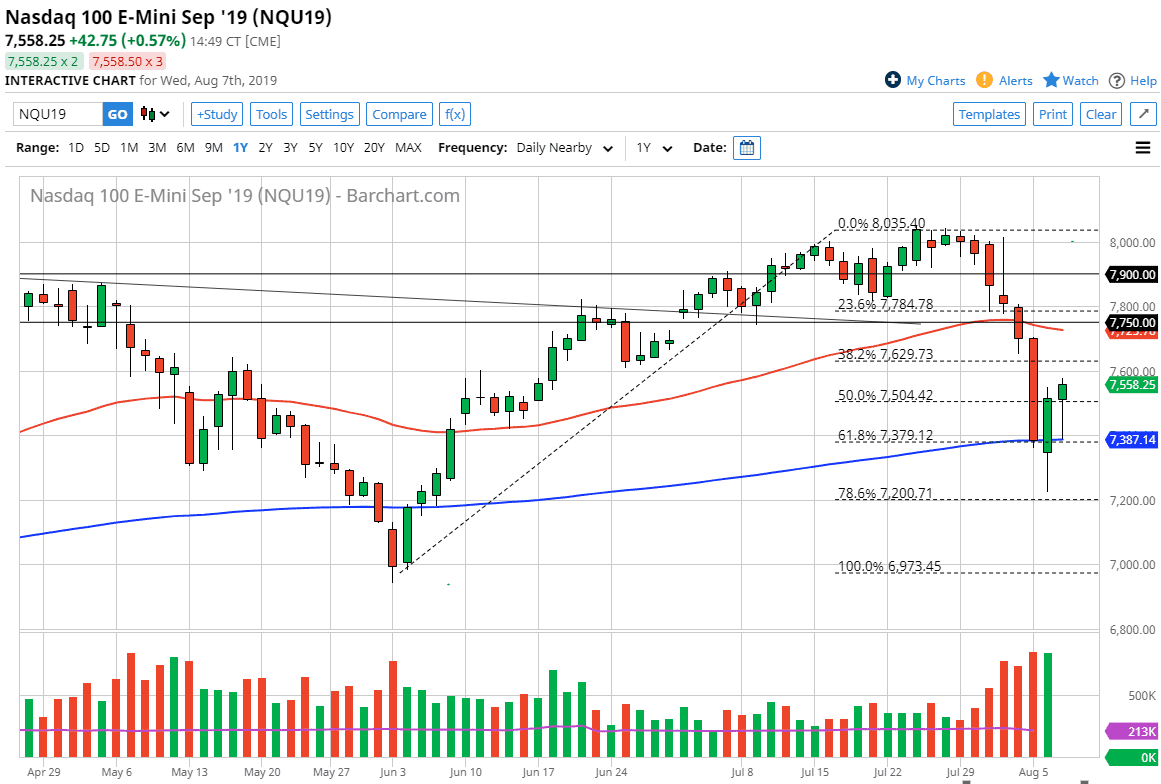The width and height of the screenshot is (1161, 784).
Task: Open the Templates panel
Action: [x=989, y=114]
